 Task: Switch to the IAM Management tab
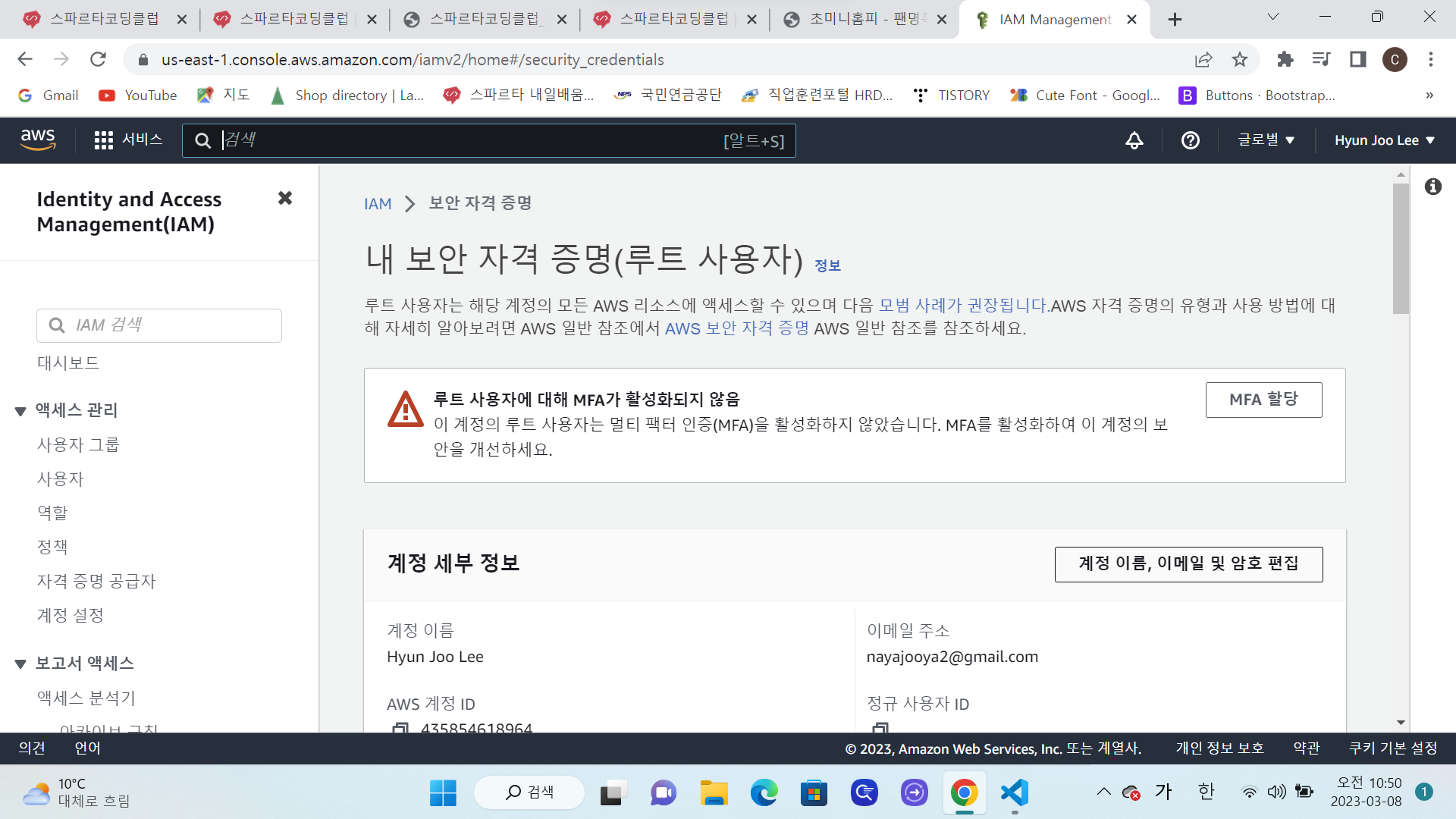click(1054, 20)
